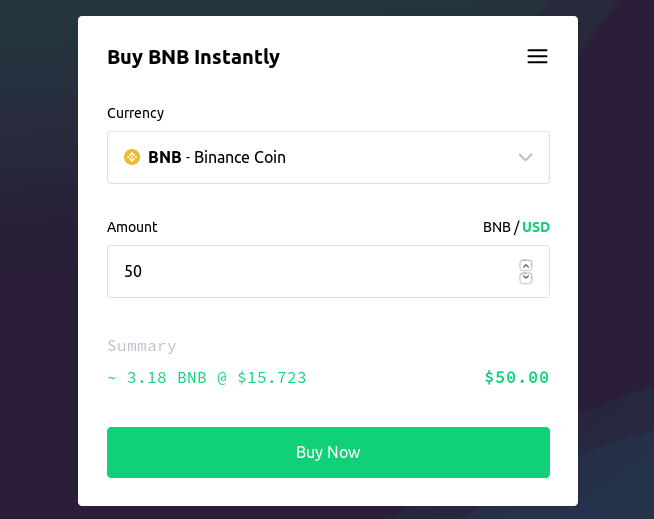
Task: Switch amount unit to BNB
Action: tap(496, 227)
